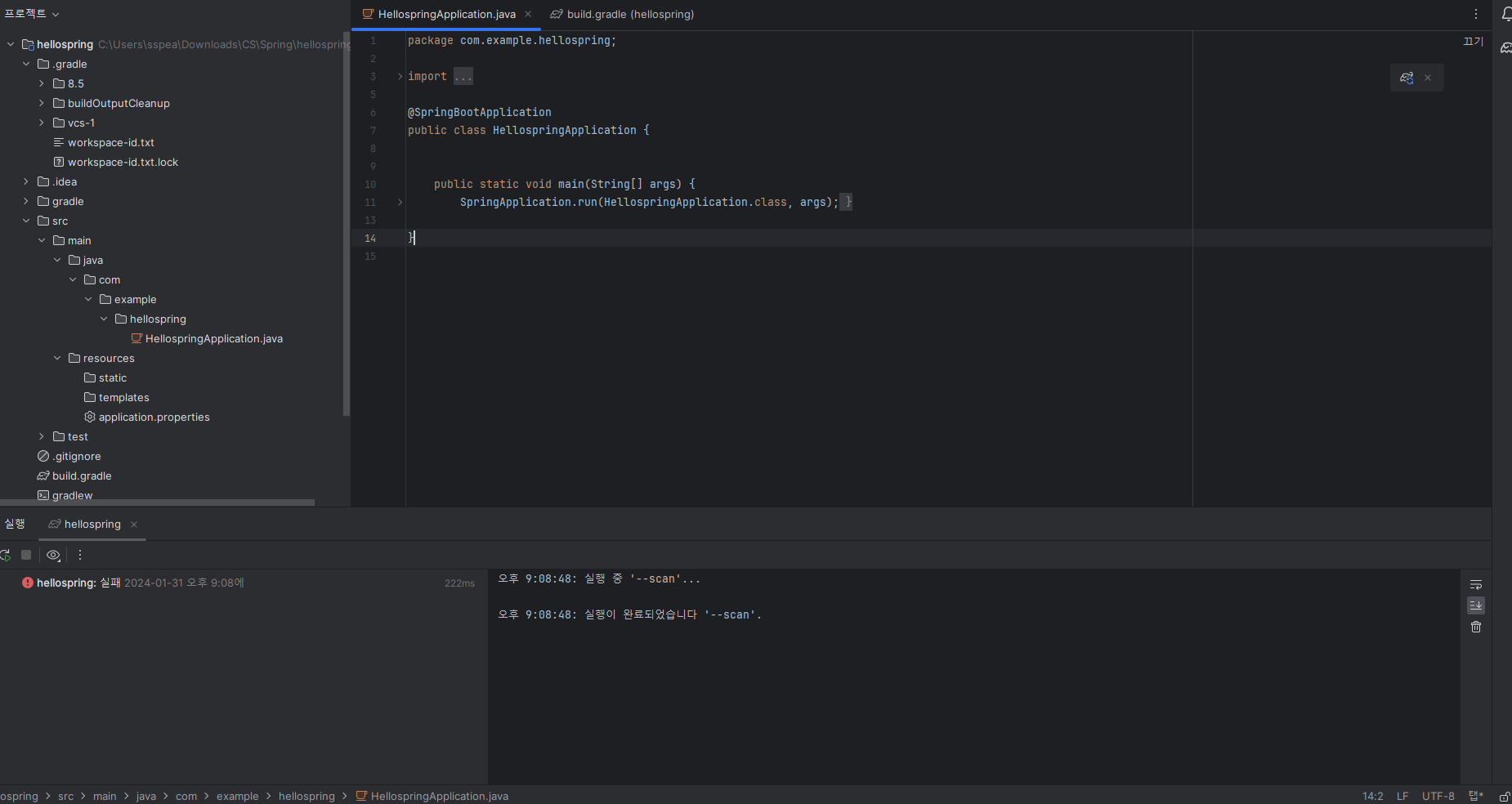Close the HellospringApplication.java editor tab
Image resolution: width=1512 pixels, height=804 pixels.
[528, 14]
